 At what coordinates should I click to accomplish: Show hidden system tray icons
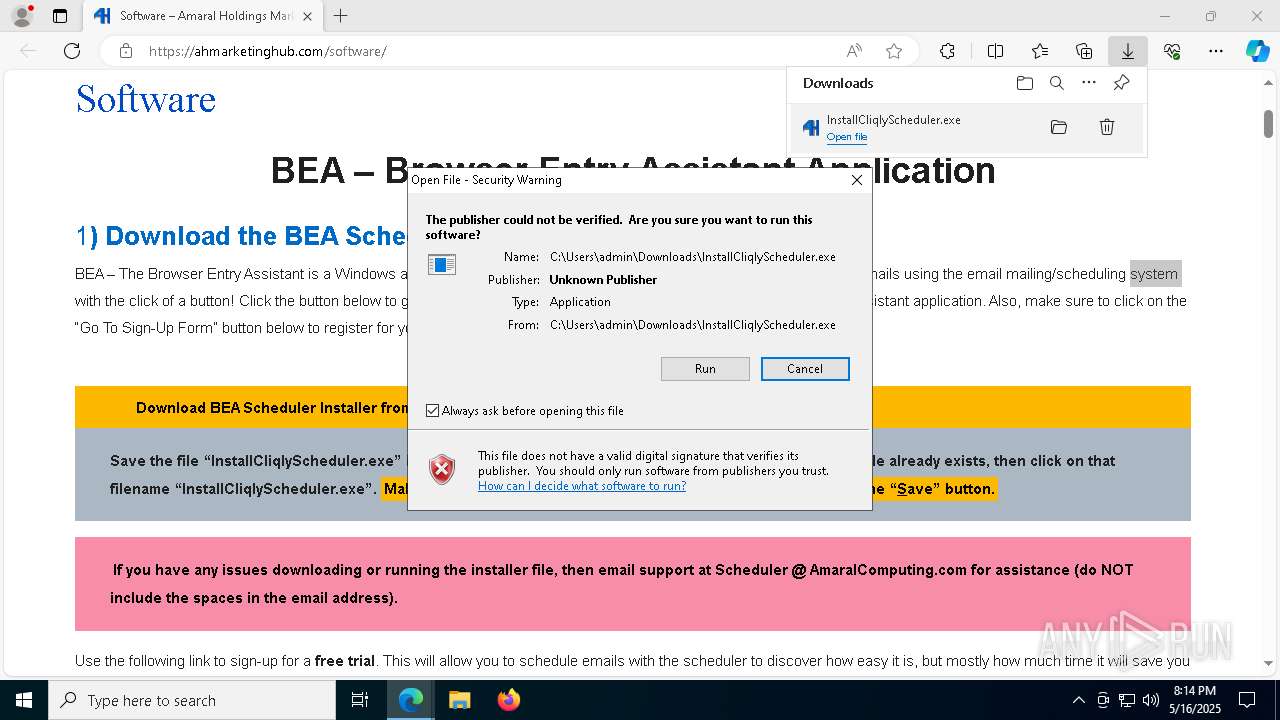1078,700
